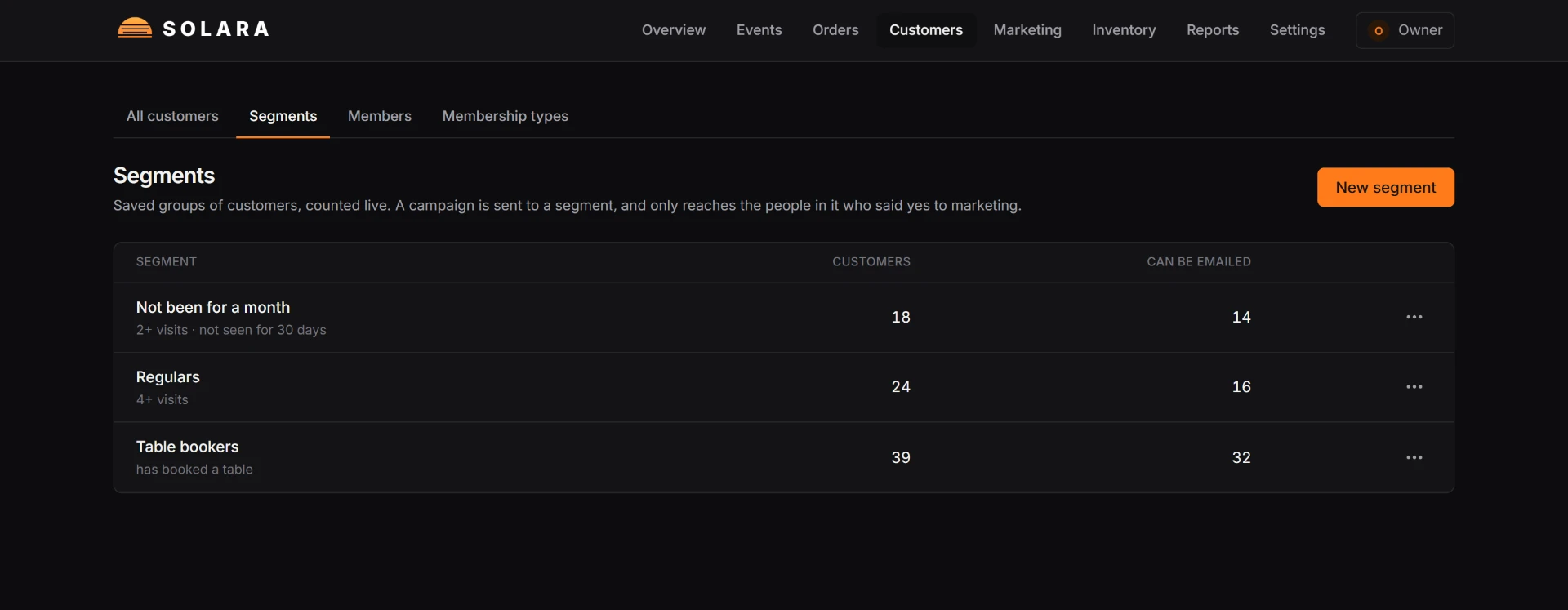Open the Orders nav item
This screenshot has height=610, width=1568.
coord(835,30)
